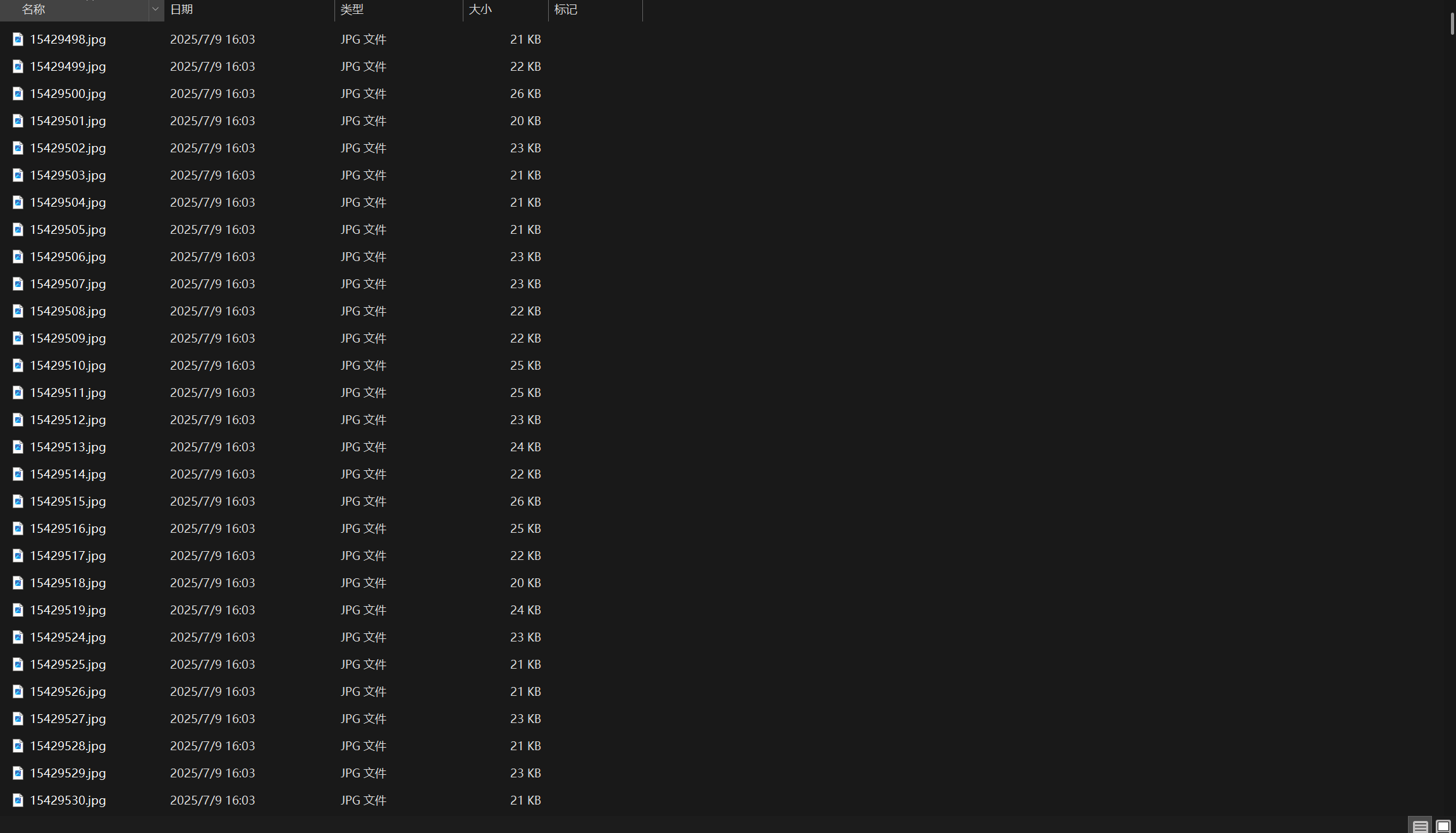The image size is (1456, 833).
Task: Click the file icon of 15429503.jpg
Action: [18, 175]
